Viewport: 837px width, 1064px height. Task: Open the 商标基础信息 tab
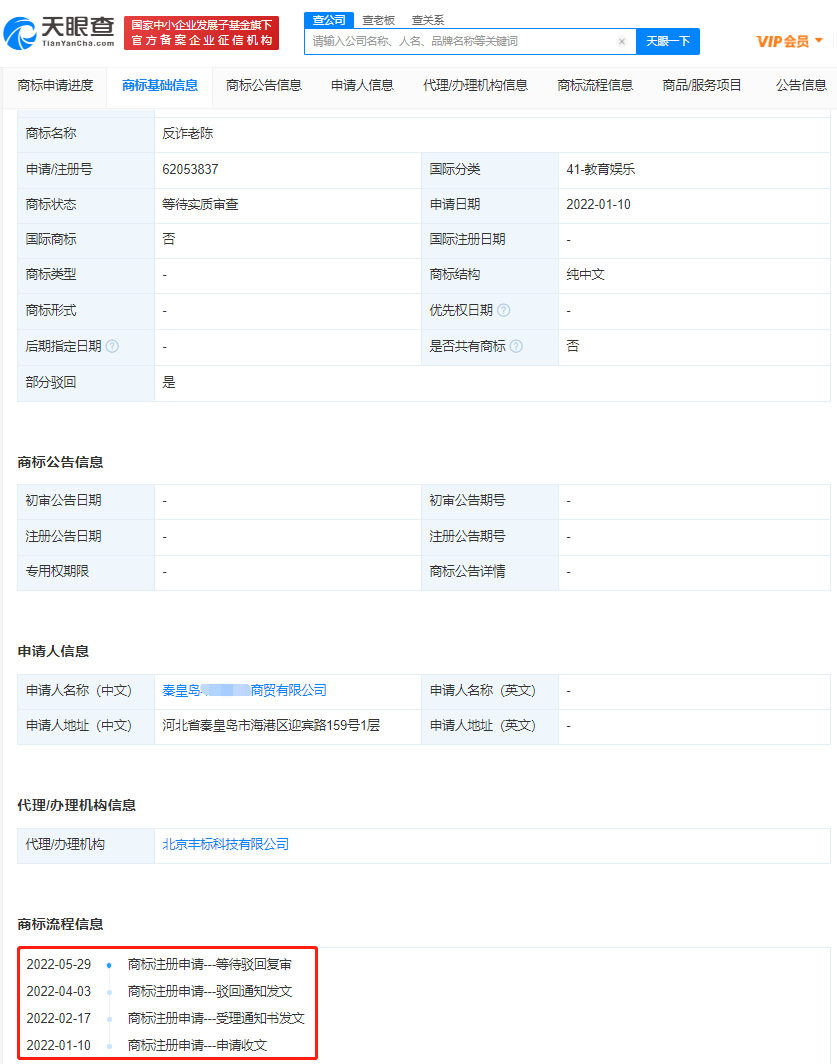click(x=160, y=86)
